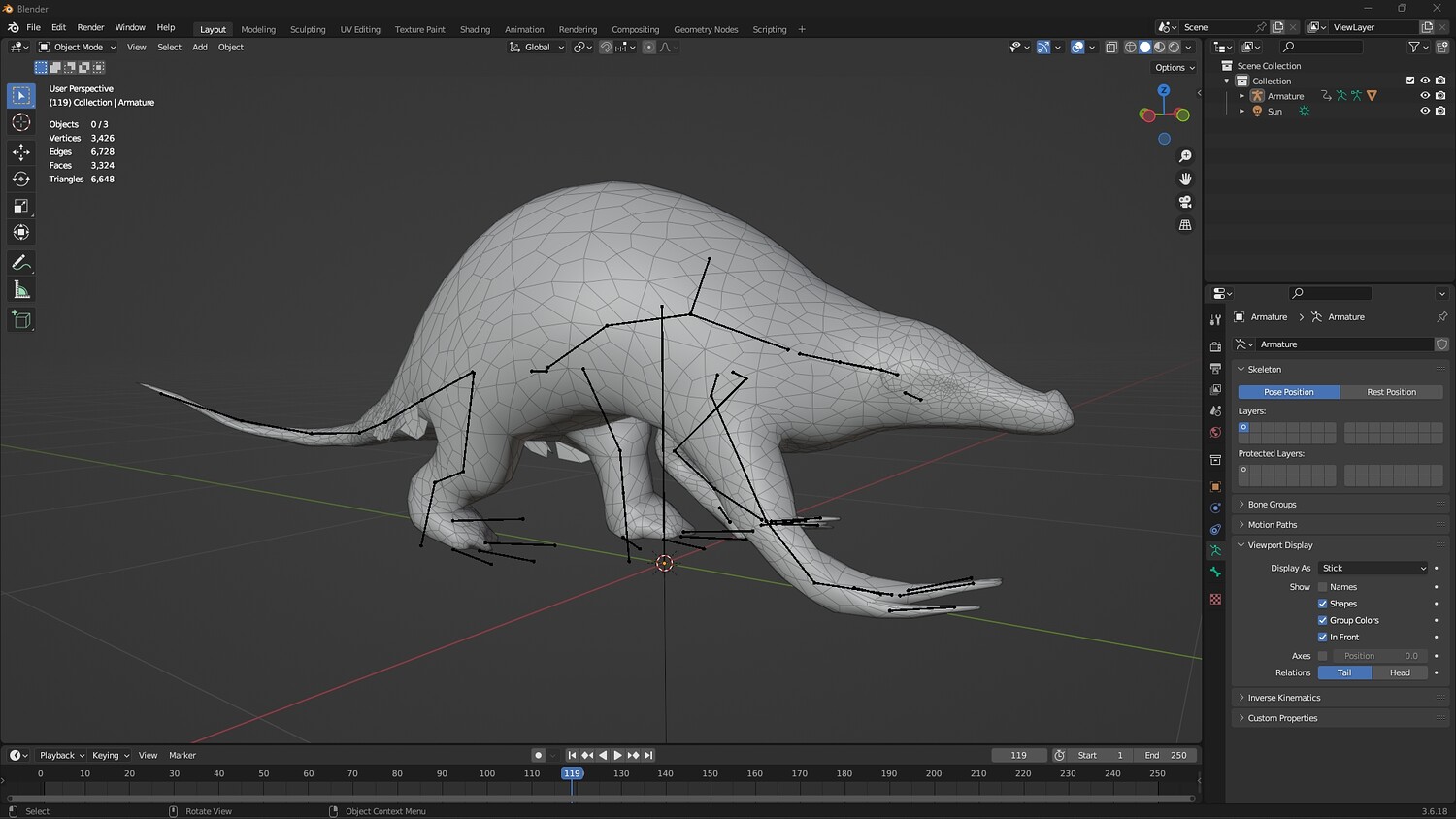Activate the Move tool

[x=20, y=152]
